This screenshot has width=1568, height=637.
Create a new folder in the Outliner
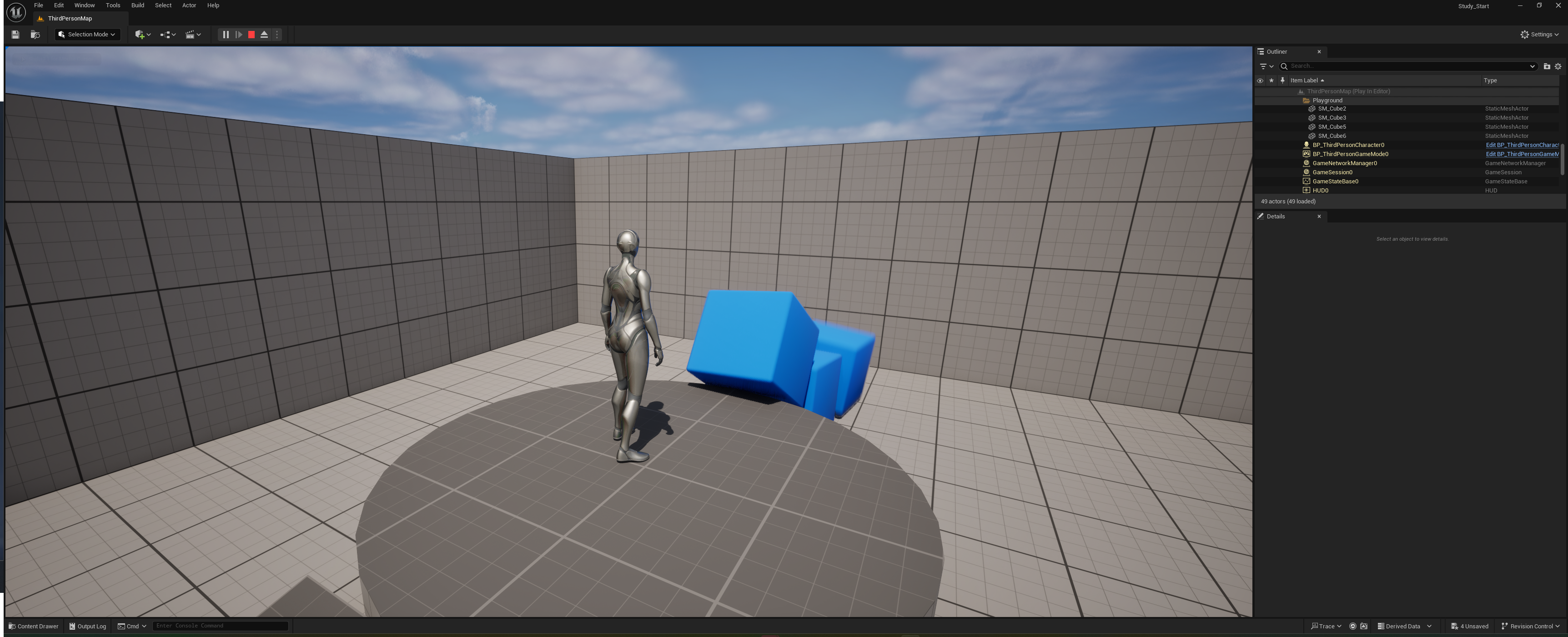pyautogui.click(x=1547, y=66)
